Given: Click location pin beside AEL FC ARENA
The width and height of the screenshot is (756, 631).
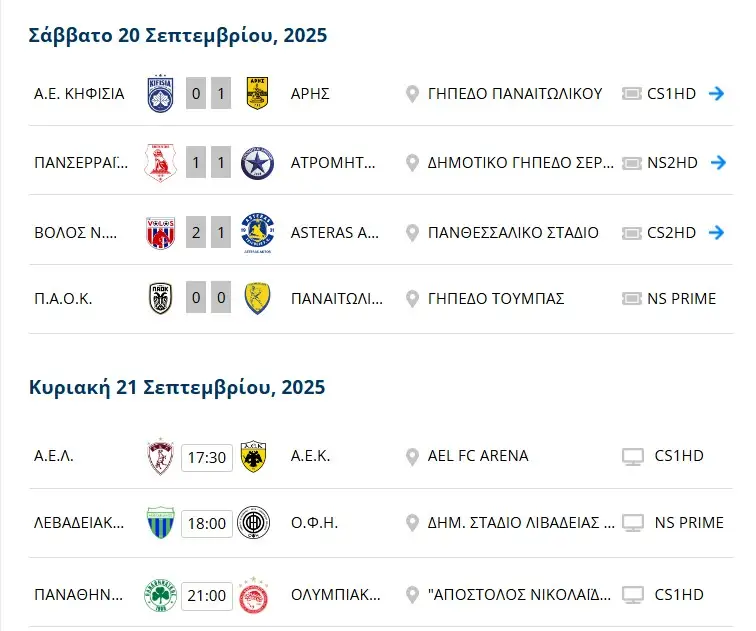Looking at the screenshot, I should click(411, 457).
